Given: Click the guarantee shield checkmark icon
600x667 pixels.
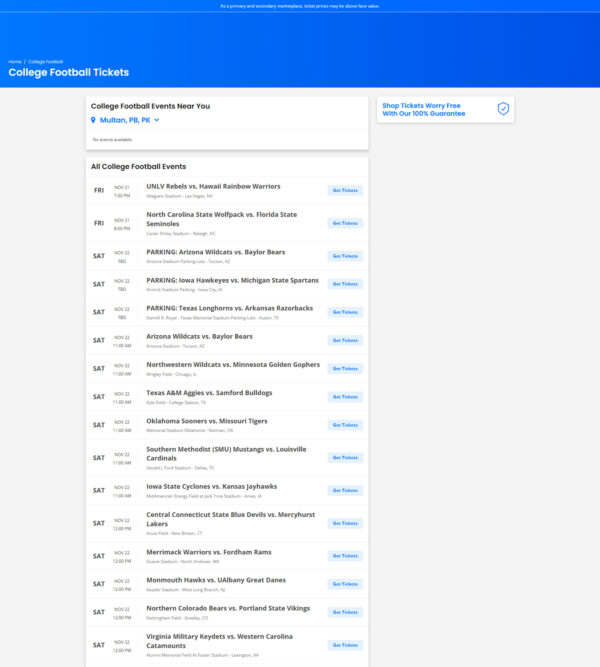Looking at the screenshot, I should (503, 109).
